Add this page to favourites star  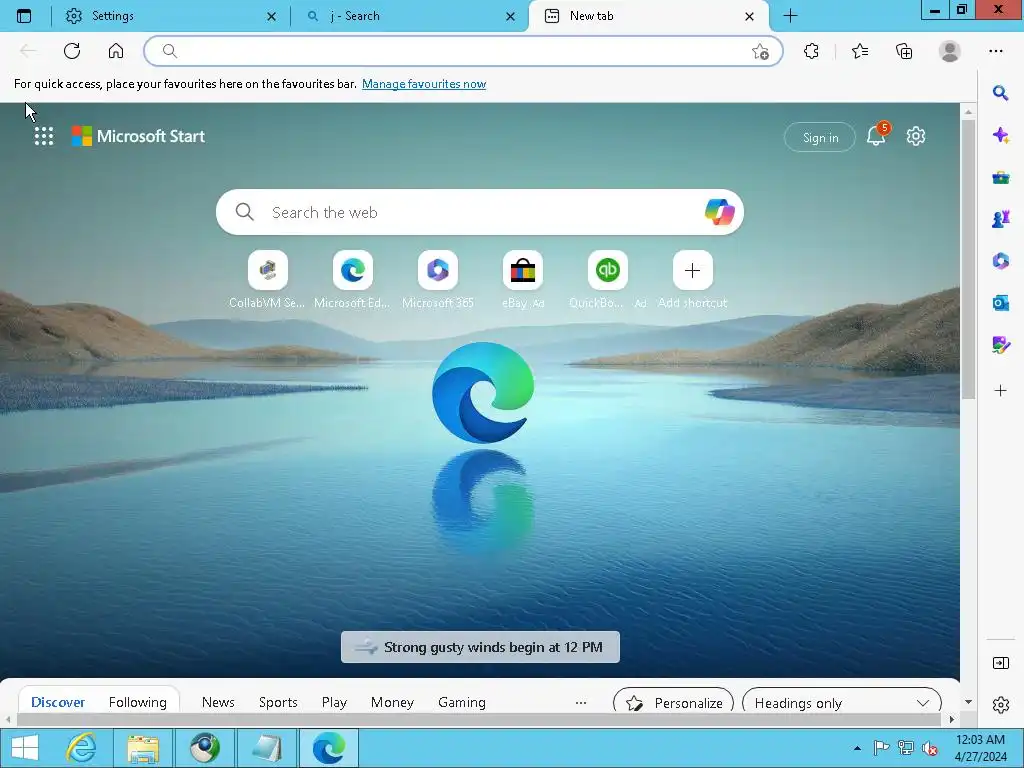tap(760, 52)
